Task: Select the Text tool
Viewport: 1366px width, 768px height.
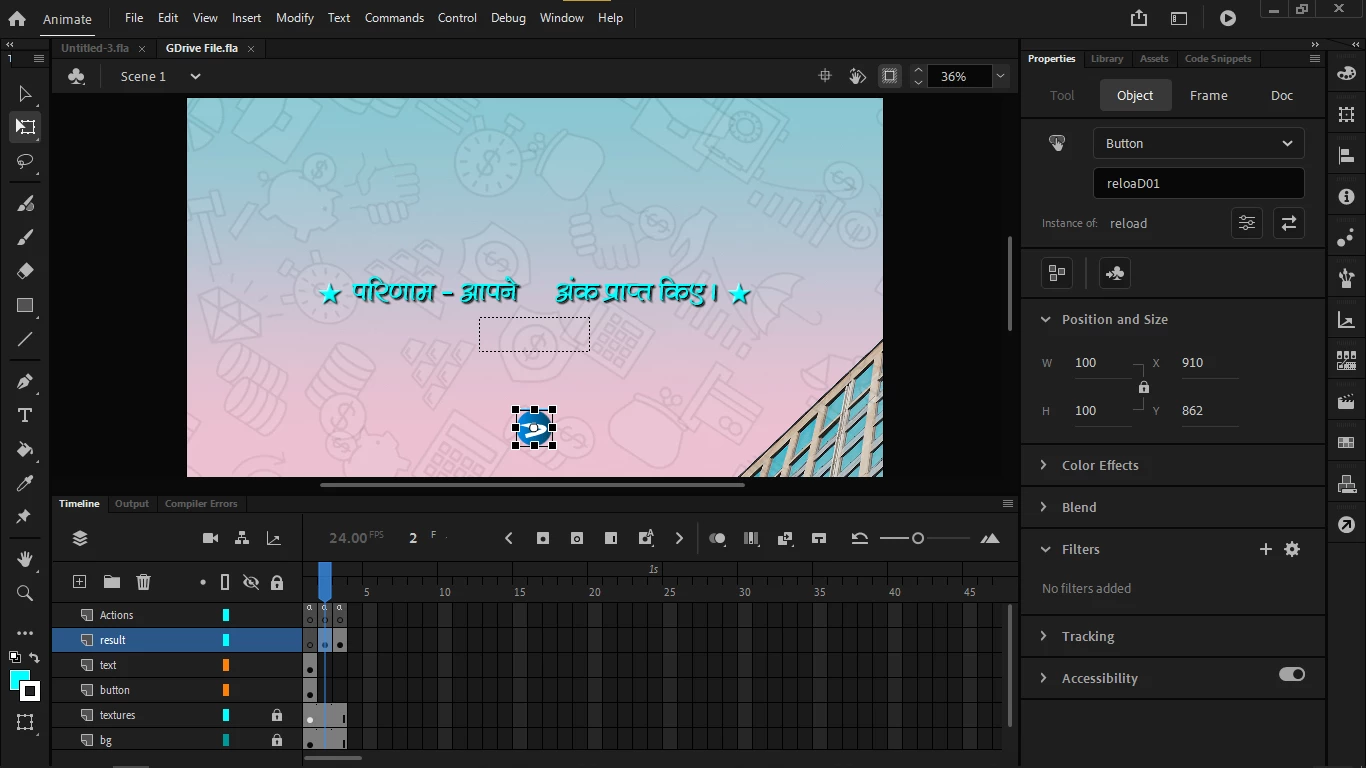Action: [x=25, y=415]
